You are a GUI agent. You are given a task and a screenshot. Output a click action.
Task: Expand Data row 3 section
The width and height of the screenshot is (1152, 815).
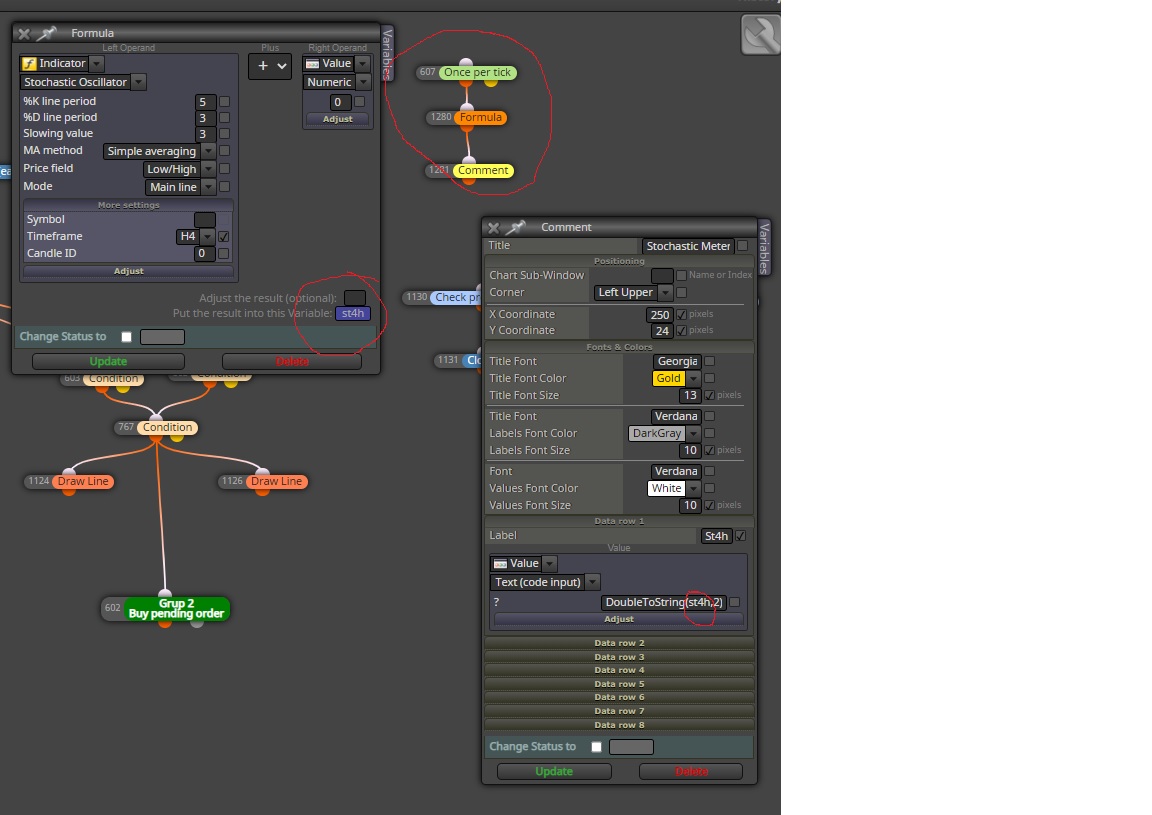[619, 657]
